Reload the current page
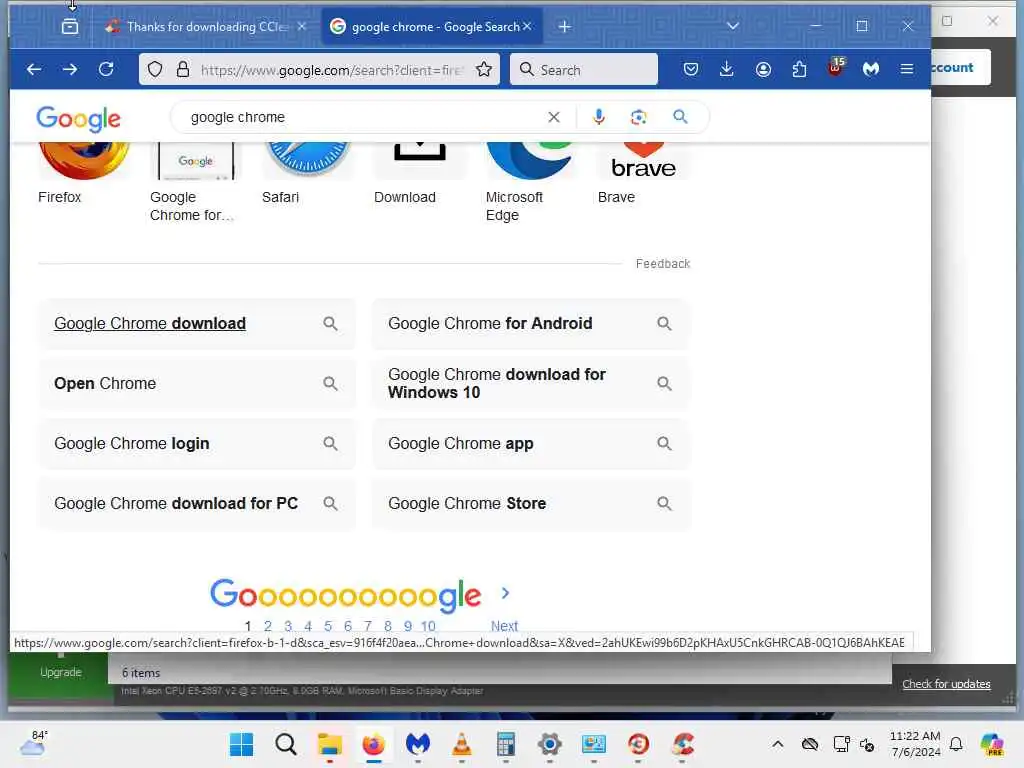The height and width of the screenshot is (768, 1024). pyautogui.click(x=106, y=69)
